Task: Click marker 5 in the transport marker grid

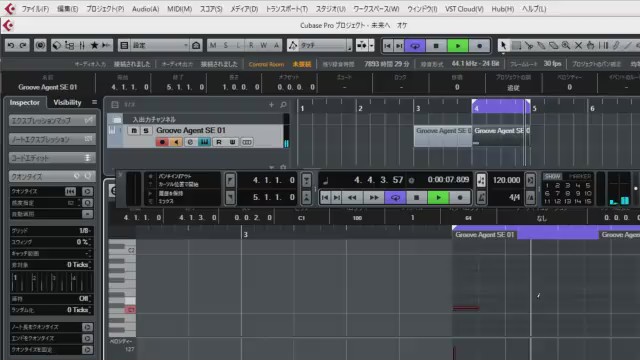Action: pos(588,186)
